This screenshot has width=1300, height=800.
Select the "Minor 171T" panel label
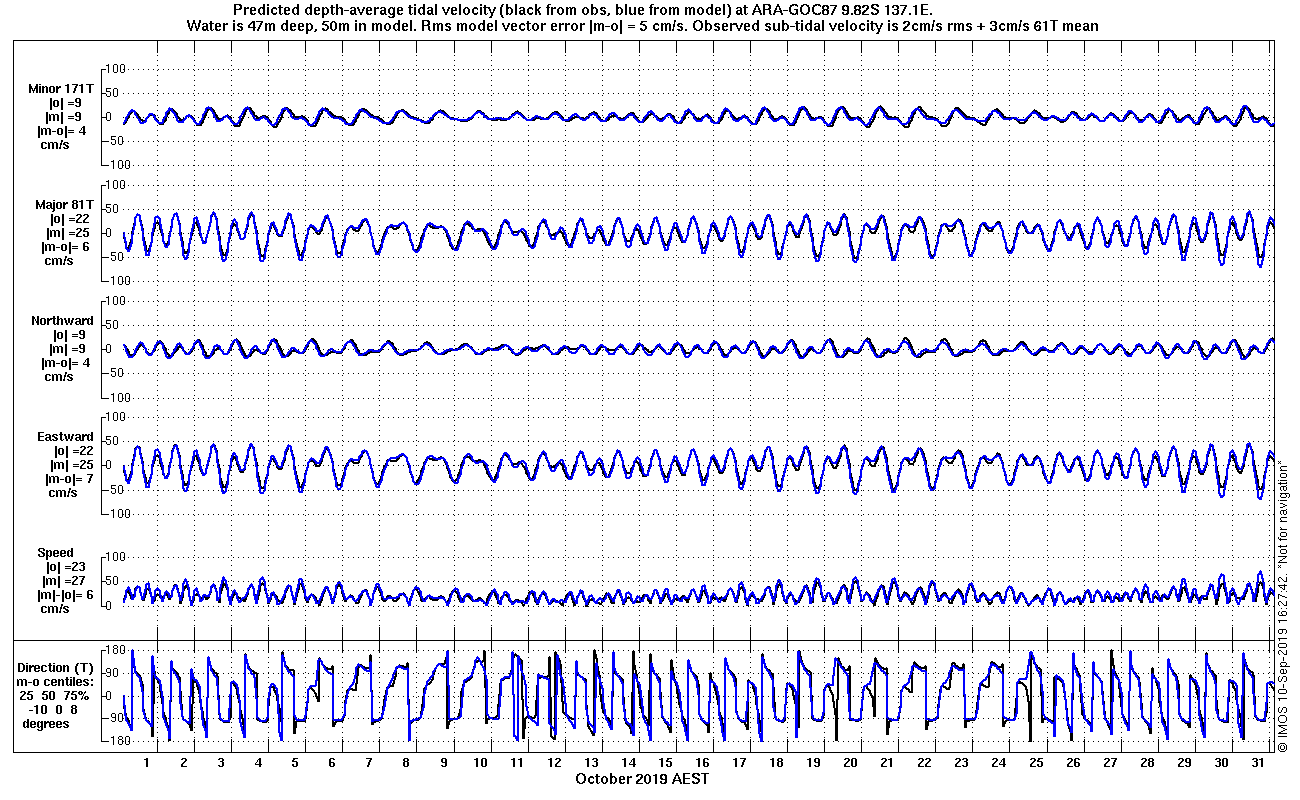pos(61,89)
